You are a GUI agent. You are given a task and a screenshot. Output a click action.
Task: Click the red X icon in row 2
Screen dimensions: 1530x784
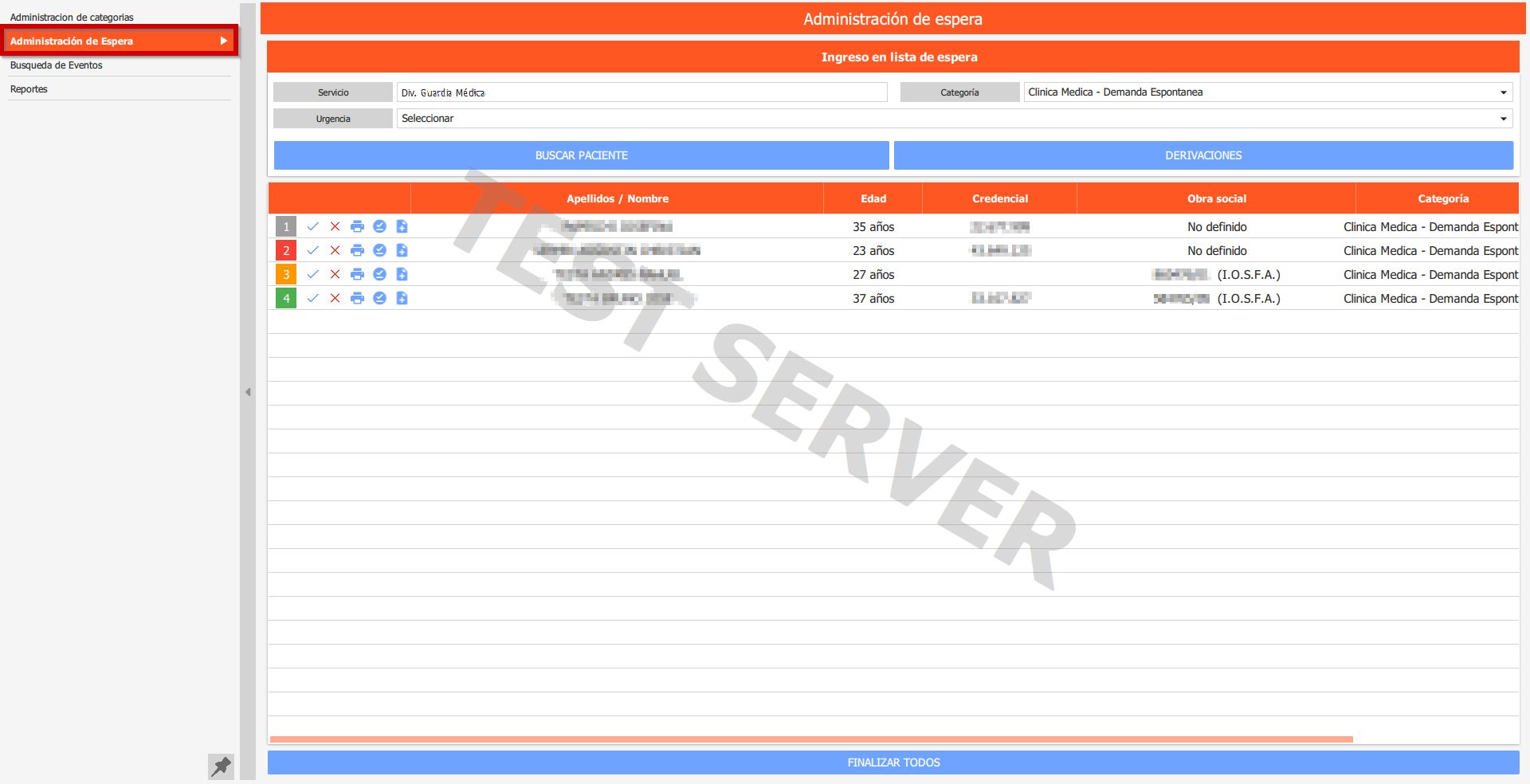click(335, 251)
